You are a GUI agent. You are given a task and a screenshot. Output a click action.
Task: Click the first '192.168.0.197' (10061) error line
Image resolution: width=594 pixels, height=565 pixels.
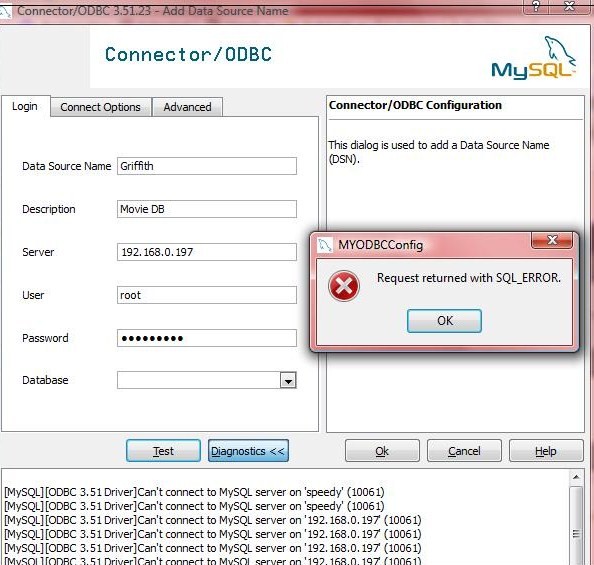pyautogui.click(x=213, y=520)
